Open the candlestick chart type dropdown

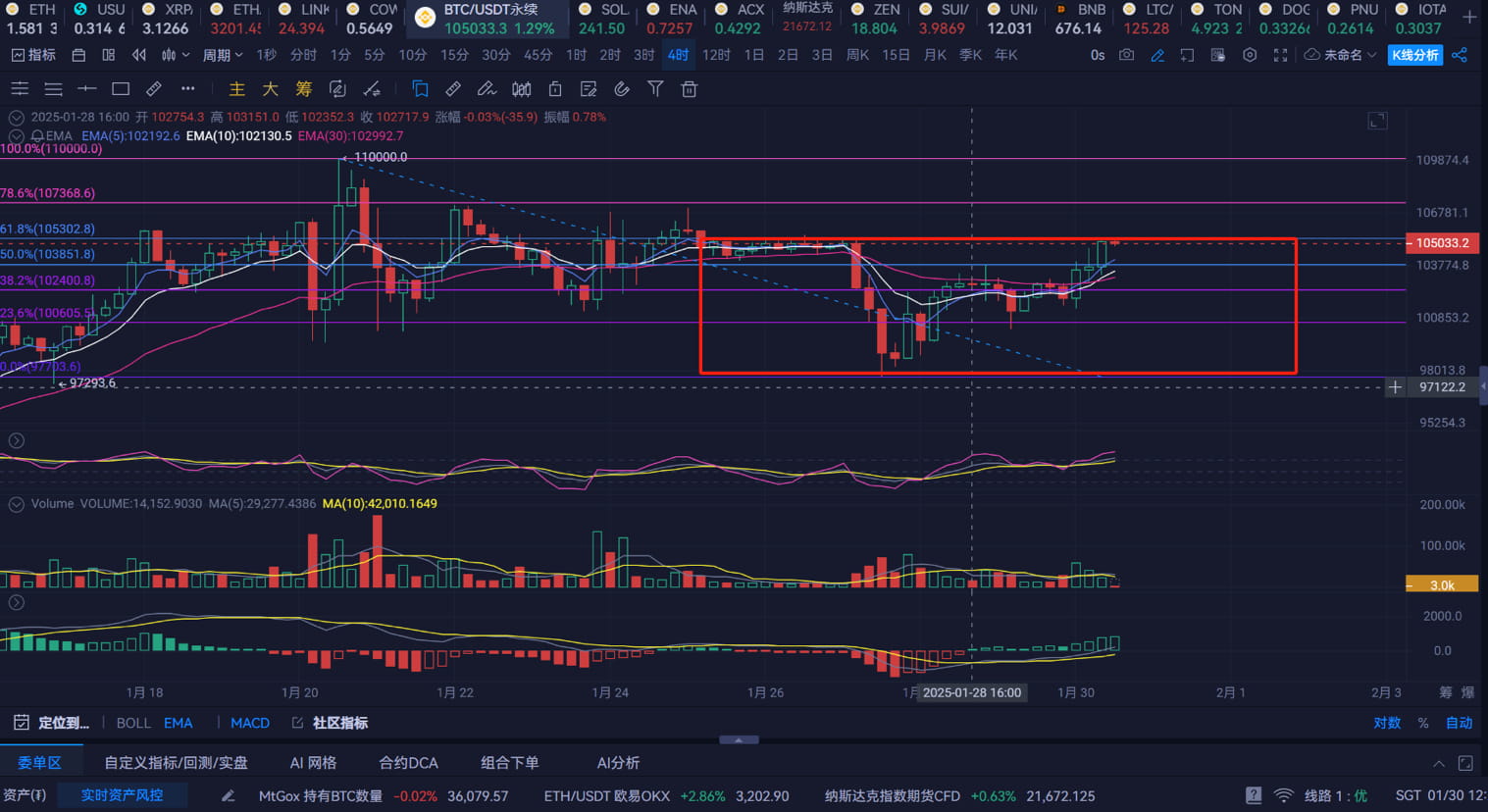(x=175, y=55)
